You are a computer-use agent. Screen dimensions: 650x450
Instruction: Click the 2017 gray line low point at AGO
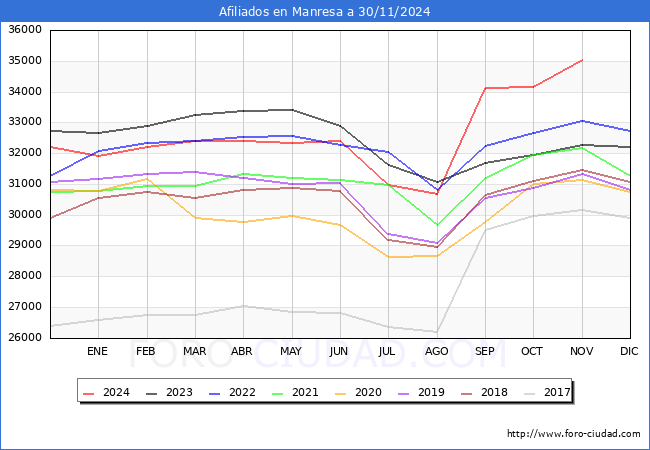click(437, 331)
